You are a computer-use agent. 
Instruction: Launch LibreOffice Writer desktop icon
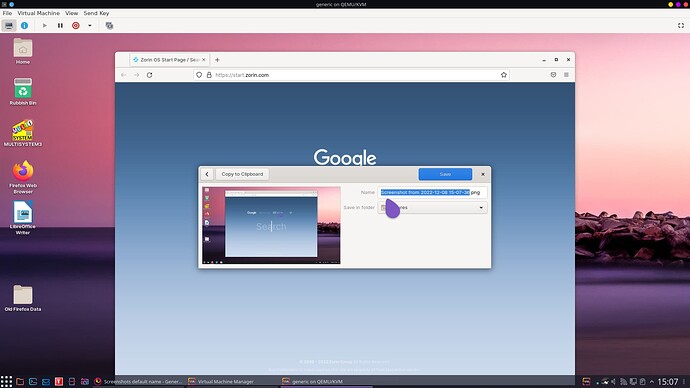point(23,218)
